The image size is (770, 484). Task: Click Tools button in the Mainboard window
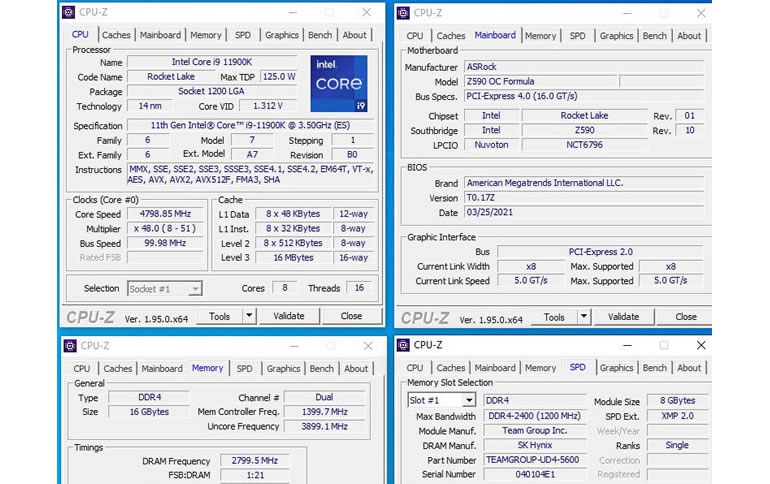[554, 317]
